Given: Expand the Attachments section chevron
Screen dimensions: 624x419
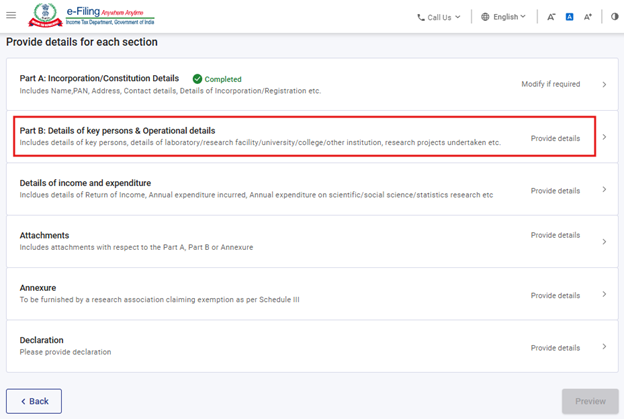Looking at the screenshot, I should (x=604, y=242).
